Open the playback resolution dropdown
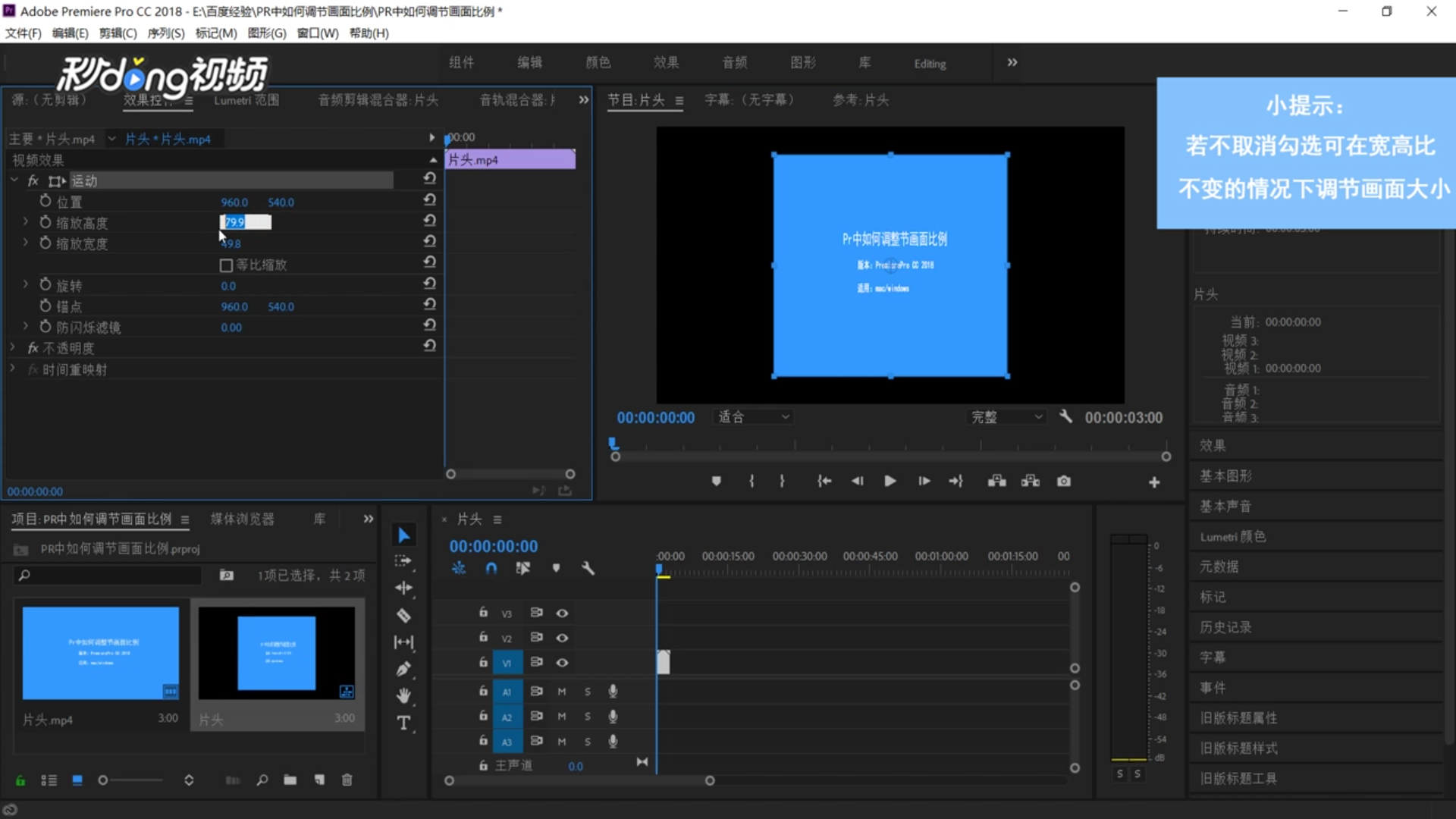This screenshot has height=819, width=1456. pyautogui.click(x=1006, y=416)
